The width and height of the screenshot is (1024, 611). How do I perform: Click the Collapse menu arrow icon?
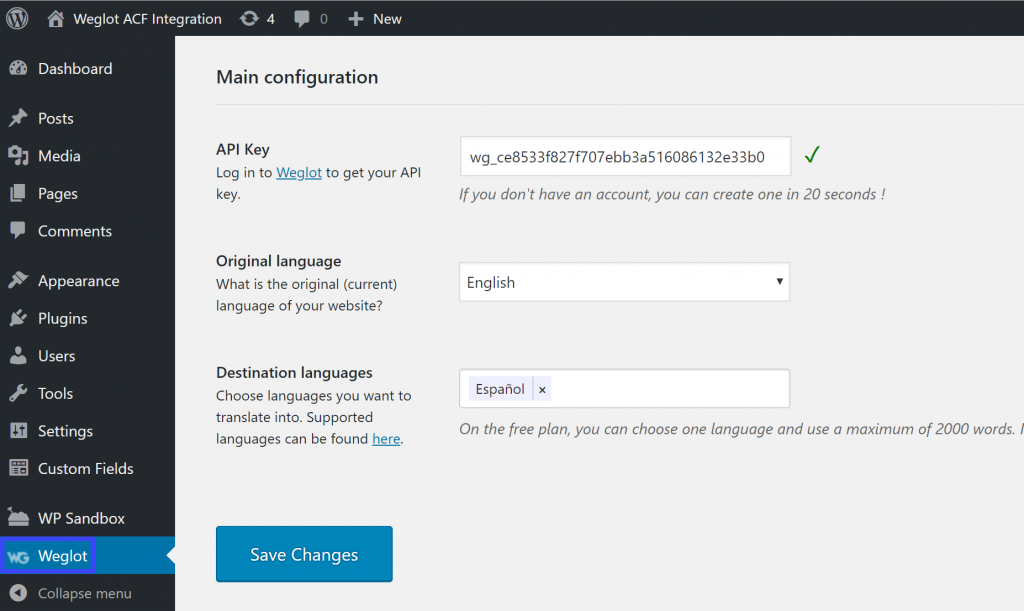click(18, 593)
